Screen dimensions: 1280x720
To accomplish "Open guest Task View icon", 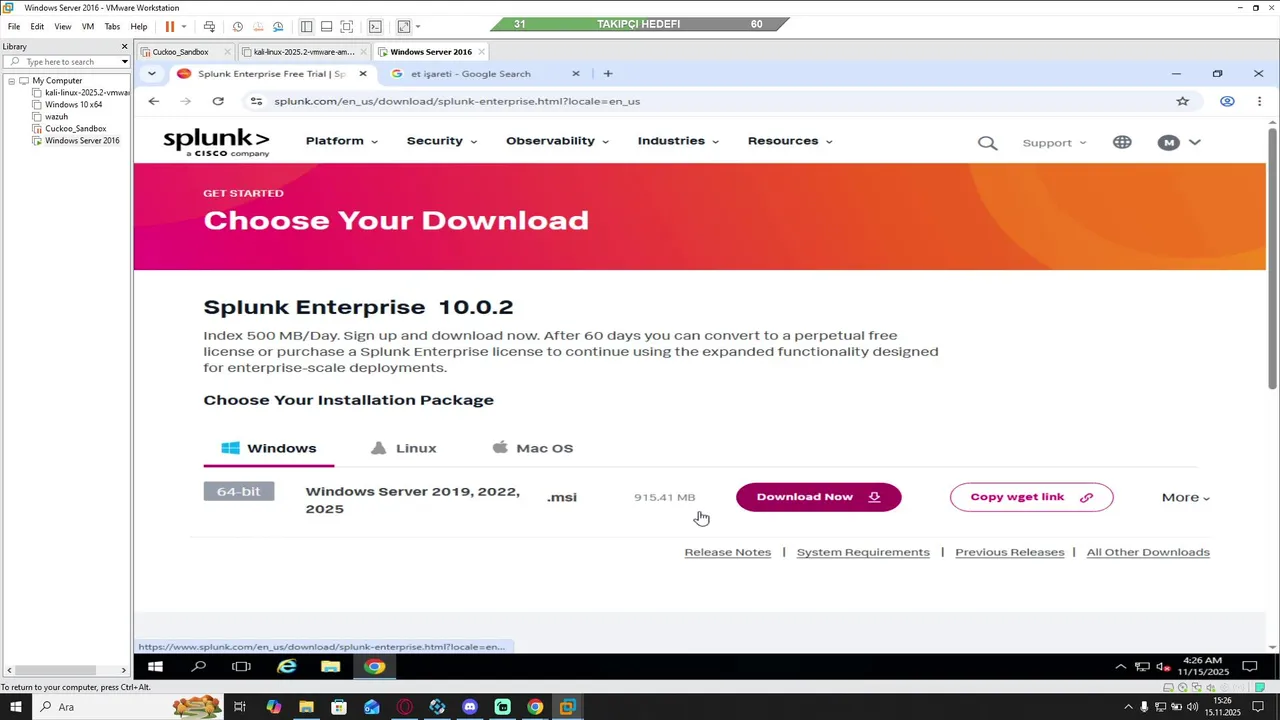I will pos(241,667).
